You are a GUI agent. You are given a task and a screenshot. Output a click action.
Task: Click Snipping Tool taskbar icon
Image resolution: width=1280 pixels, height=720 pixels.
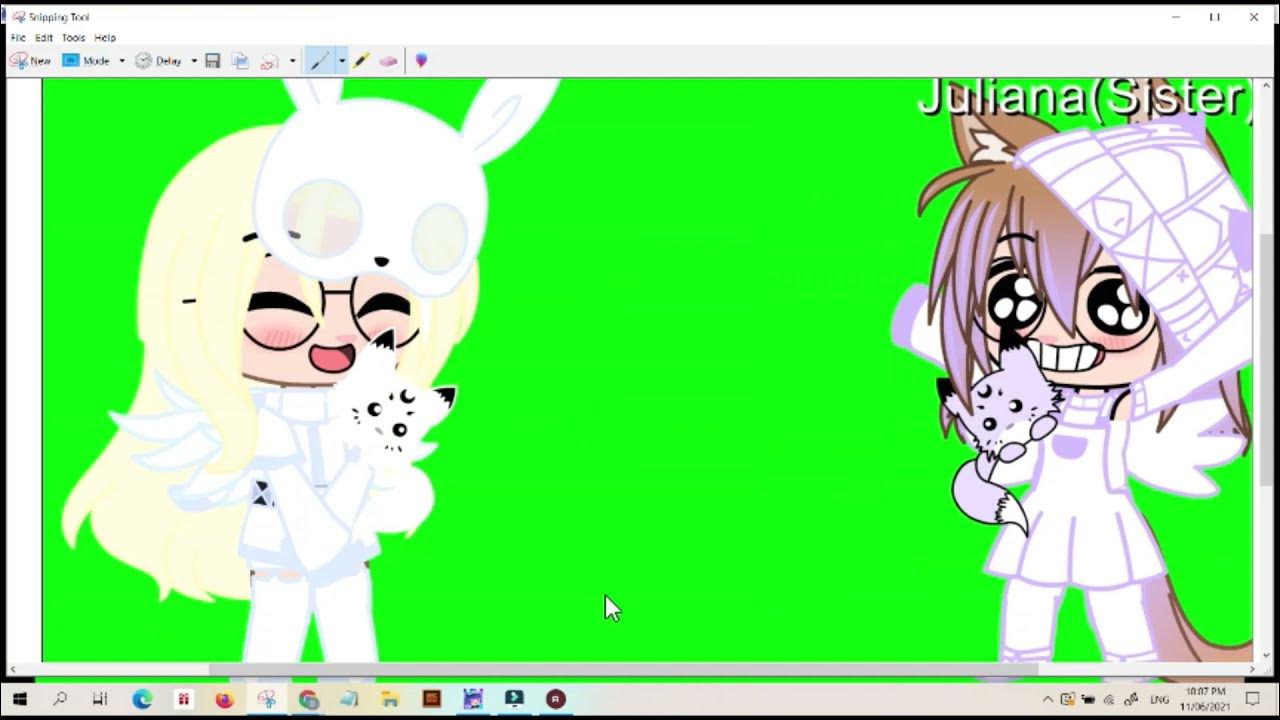pos(266,699)
